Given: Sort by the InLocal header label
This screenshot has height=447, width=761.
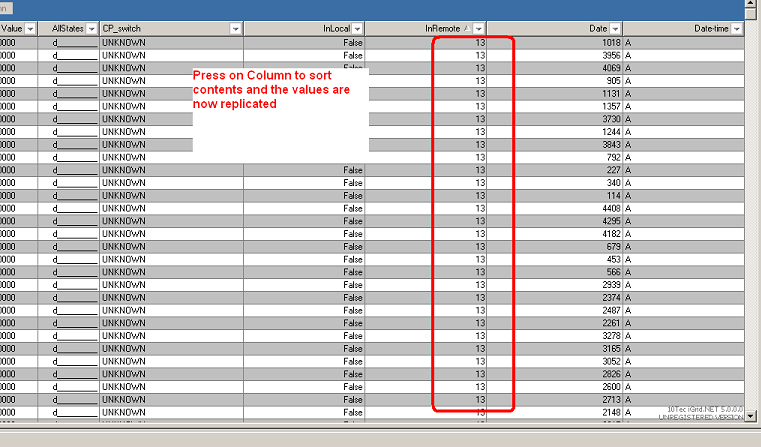Looking at the screenshot, I should click(336, 29).
